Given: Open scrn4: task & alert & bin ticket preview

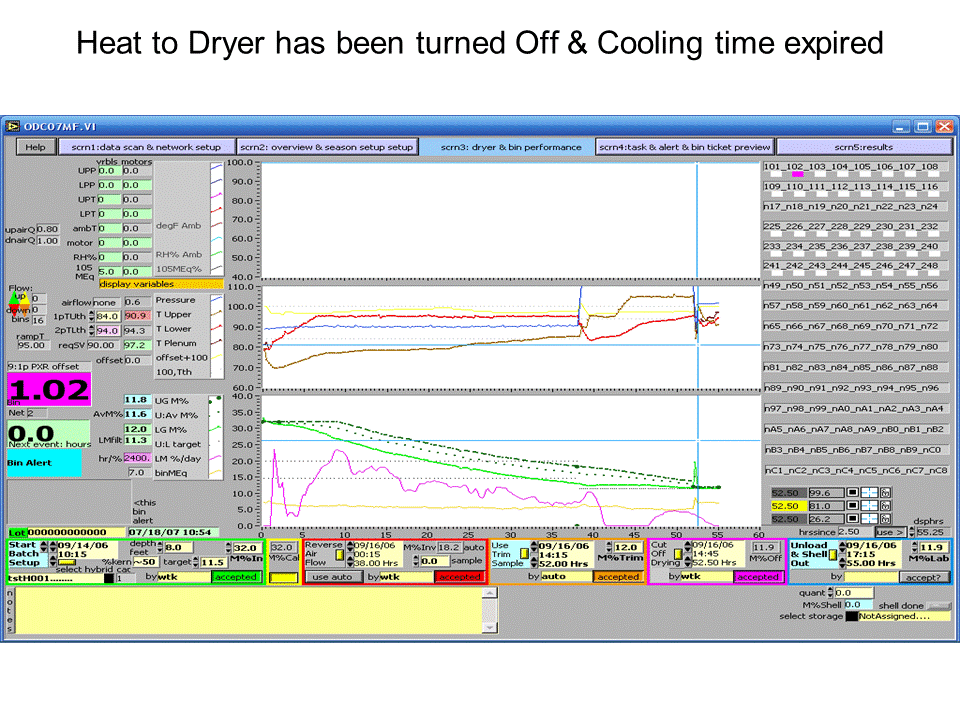Looking at the screenshot, I should [x=684, y=147].
